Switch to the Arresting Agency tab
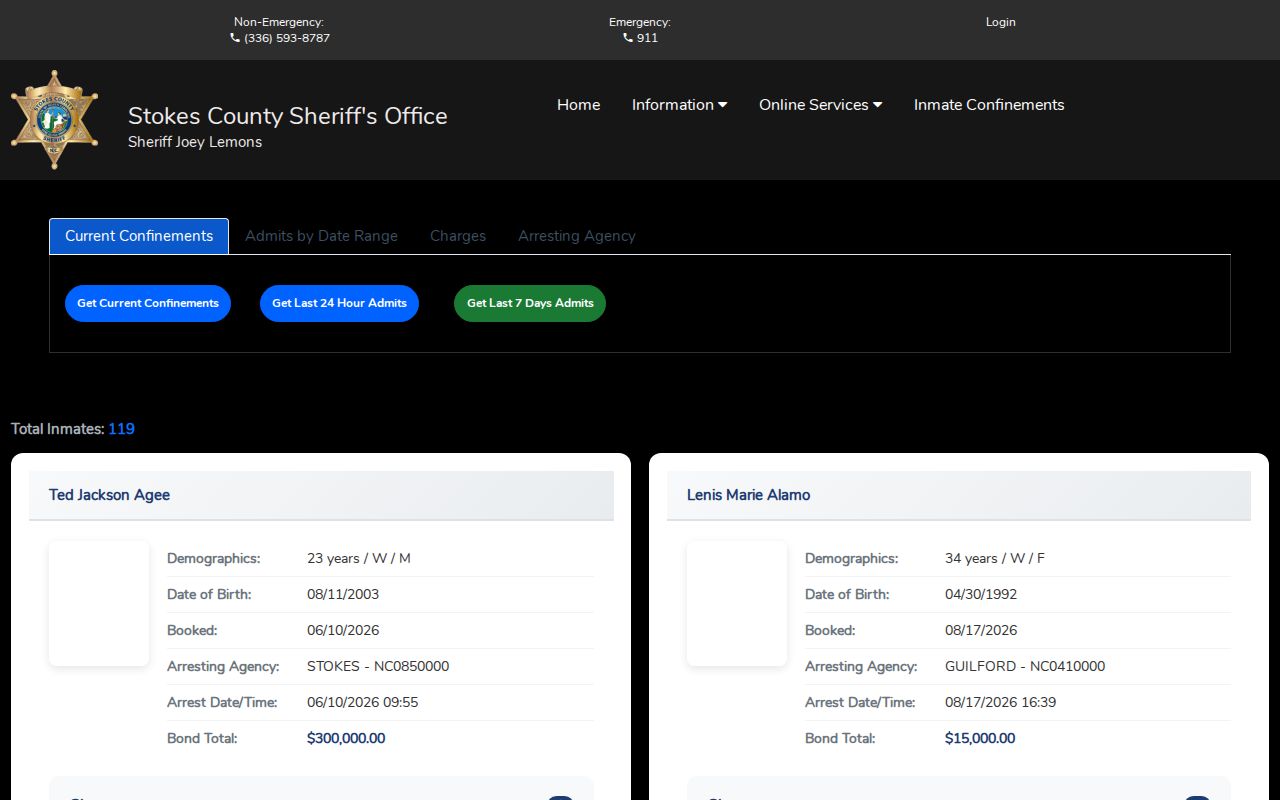This screenshot has width=1280, height=800. [577, 236]
